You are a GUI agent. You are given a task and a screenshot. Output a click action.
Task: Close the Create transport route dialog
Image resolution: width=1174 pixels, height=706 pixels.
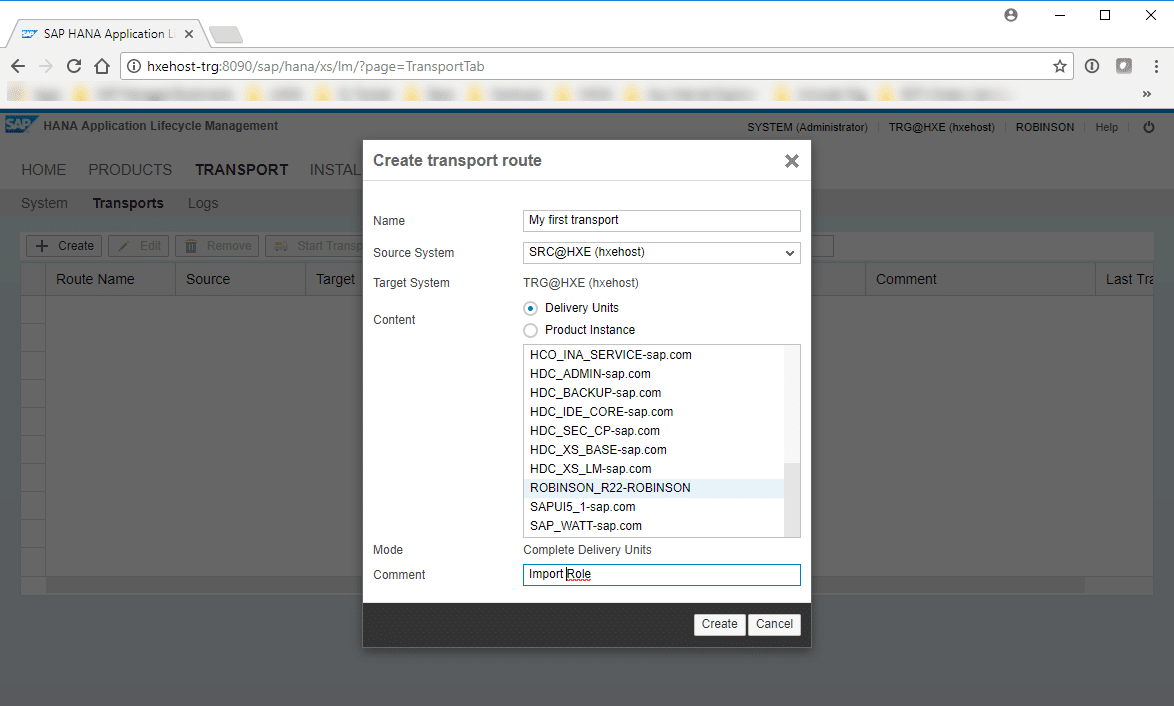(x=791, y=161)
